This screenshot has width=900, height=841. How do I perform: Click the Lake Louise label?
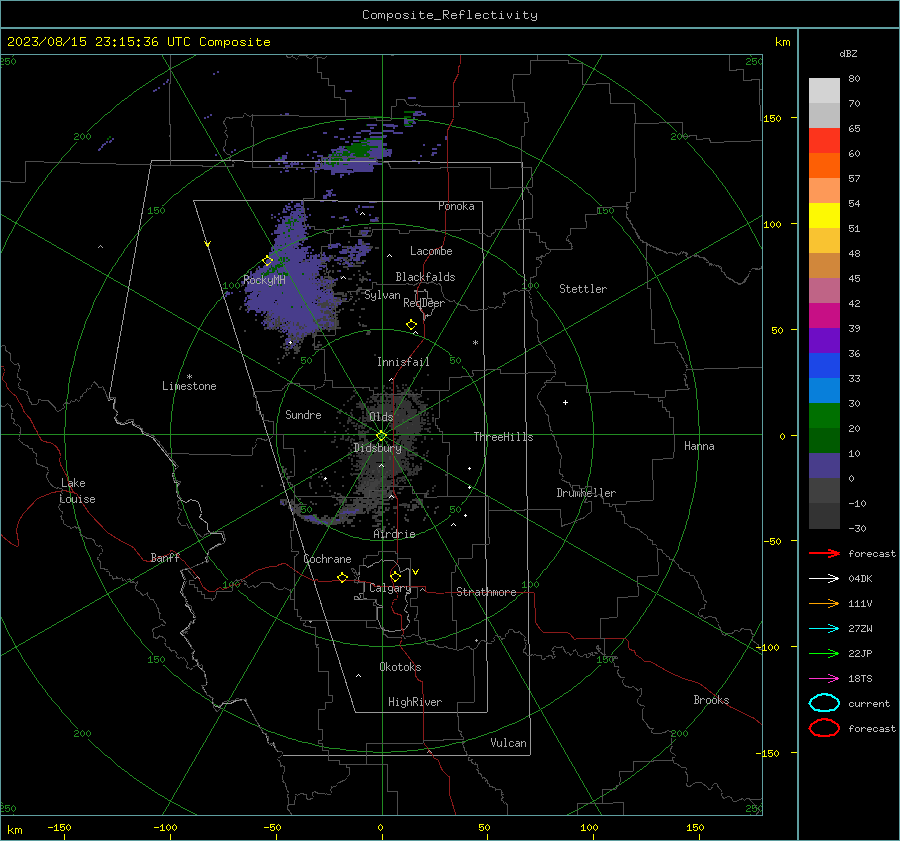(77, 491)
